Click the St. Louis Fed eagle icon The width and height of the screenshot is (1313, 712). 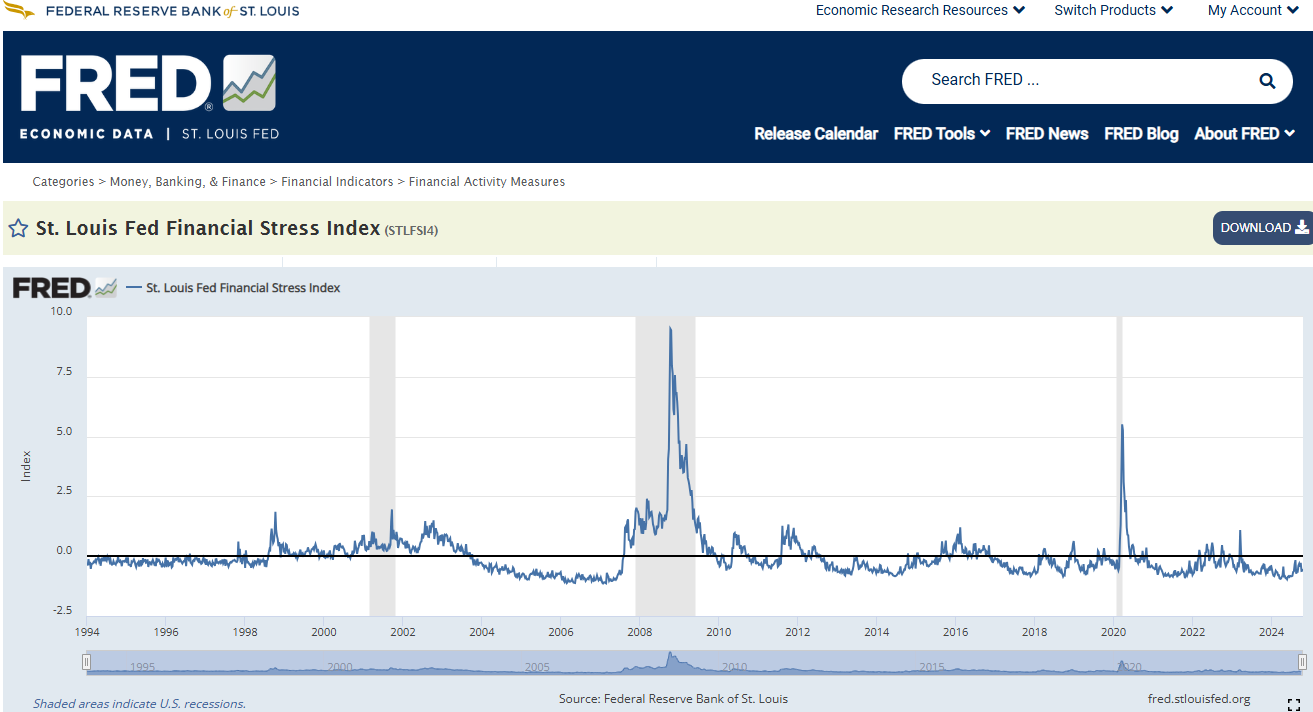pos(17,11)
